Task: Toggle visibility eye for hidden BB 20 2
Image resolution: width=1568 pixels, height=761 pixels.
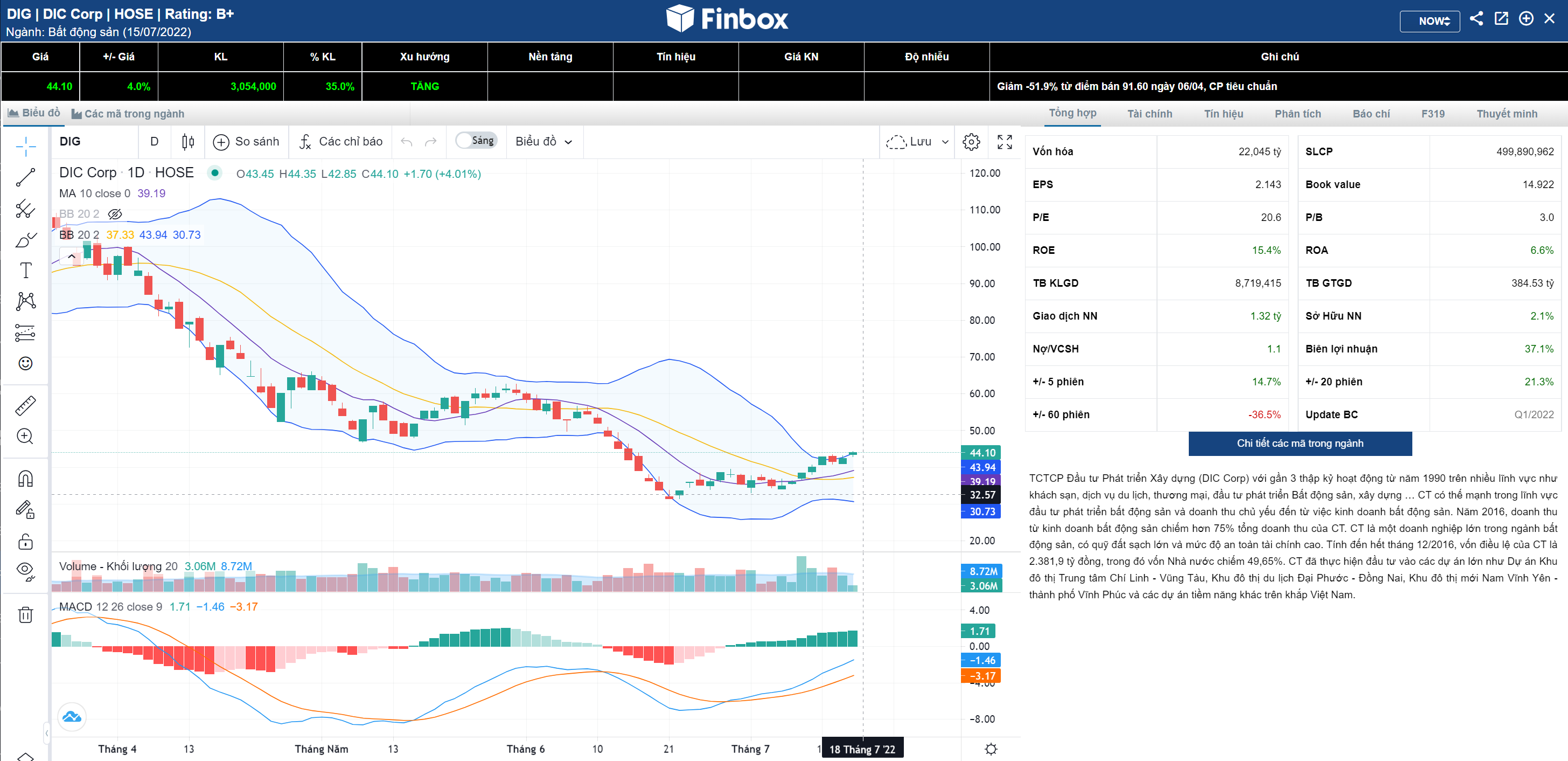Action: coord(114,213)
